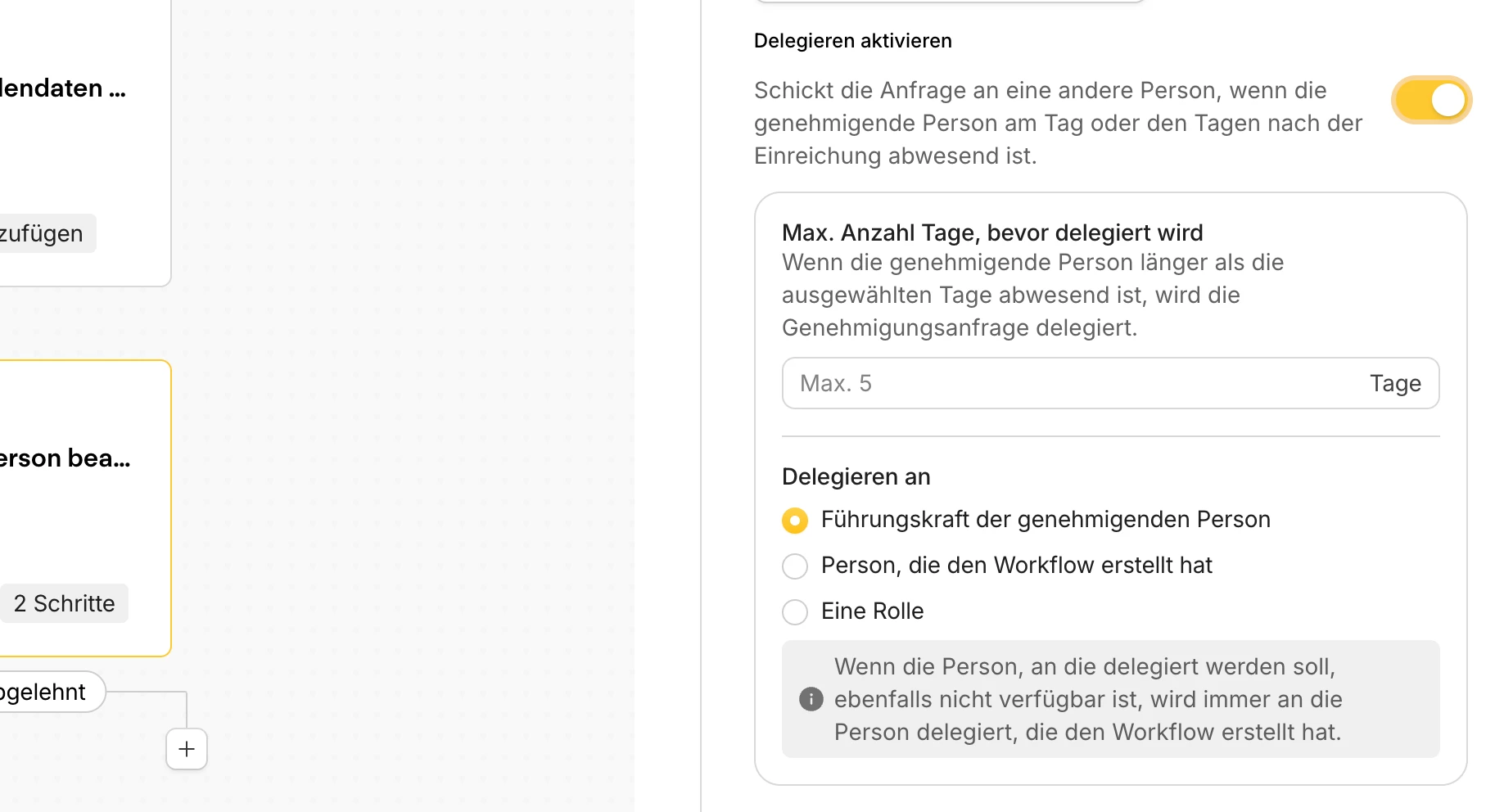Select the Eine Rolle radio option
The height and width of the screenshot is (812, 1495).
click(795, 612)
